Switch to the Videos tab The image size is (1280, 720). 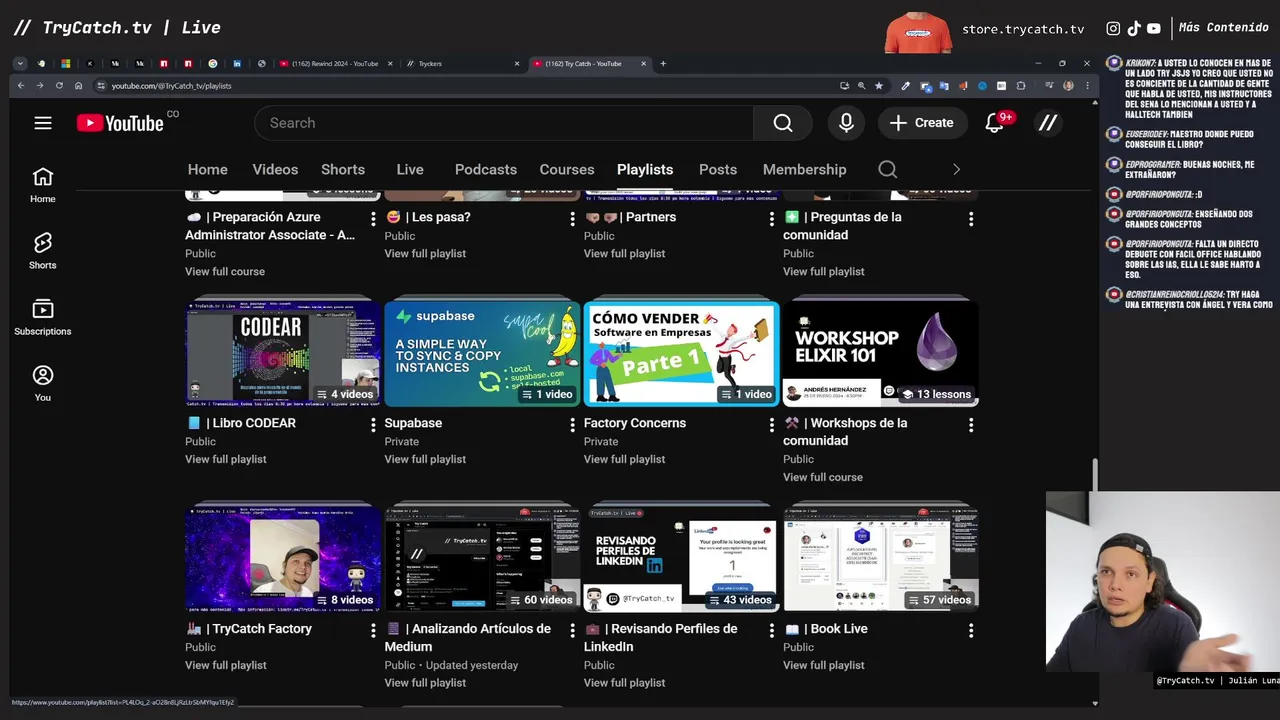275,169
